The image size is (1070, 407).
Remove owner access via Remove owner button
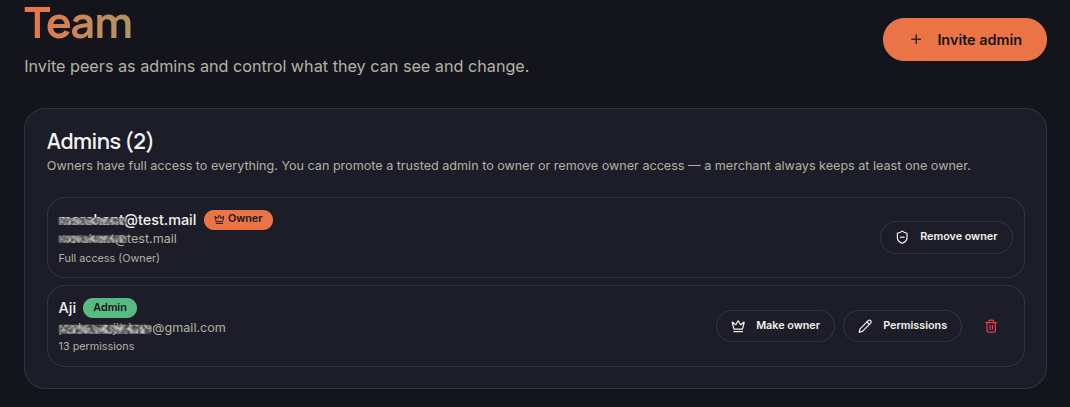pos(946,238)
